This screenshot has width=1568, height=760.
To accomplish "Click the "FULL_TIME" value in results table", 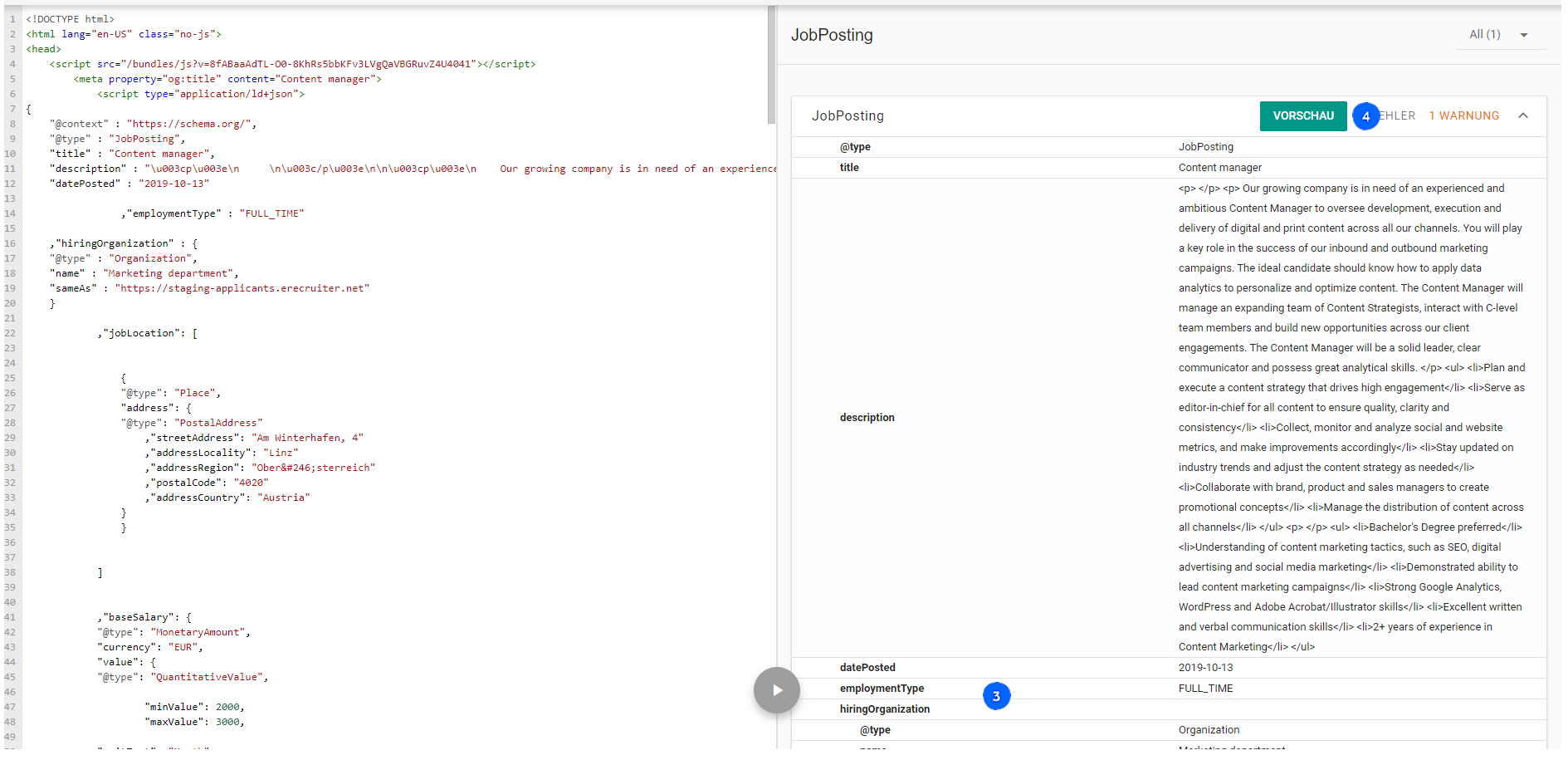I will pos(1205,689).
